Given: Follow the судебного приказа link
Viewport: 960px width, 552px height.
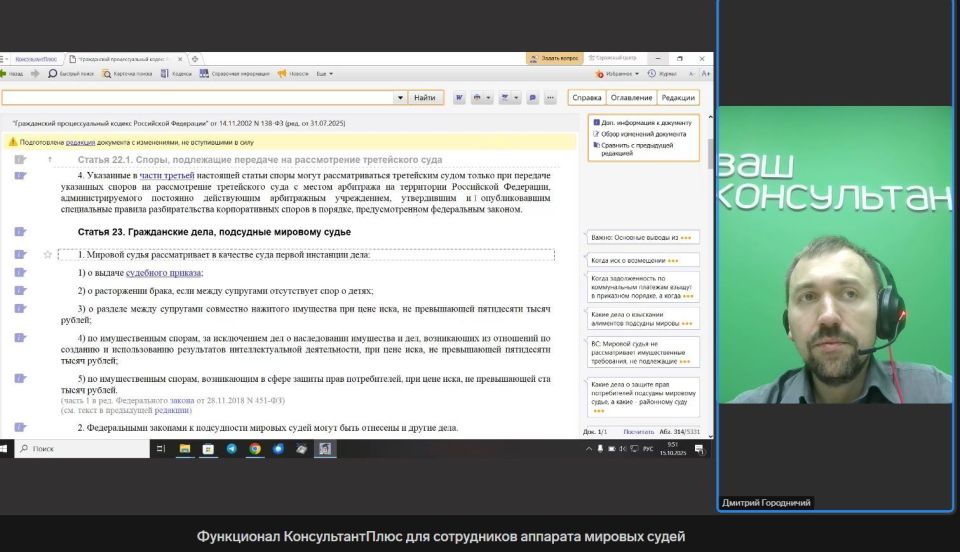Looking at the screenshot, I should coord(164,273).
